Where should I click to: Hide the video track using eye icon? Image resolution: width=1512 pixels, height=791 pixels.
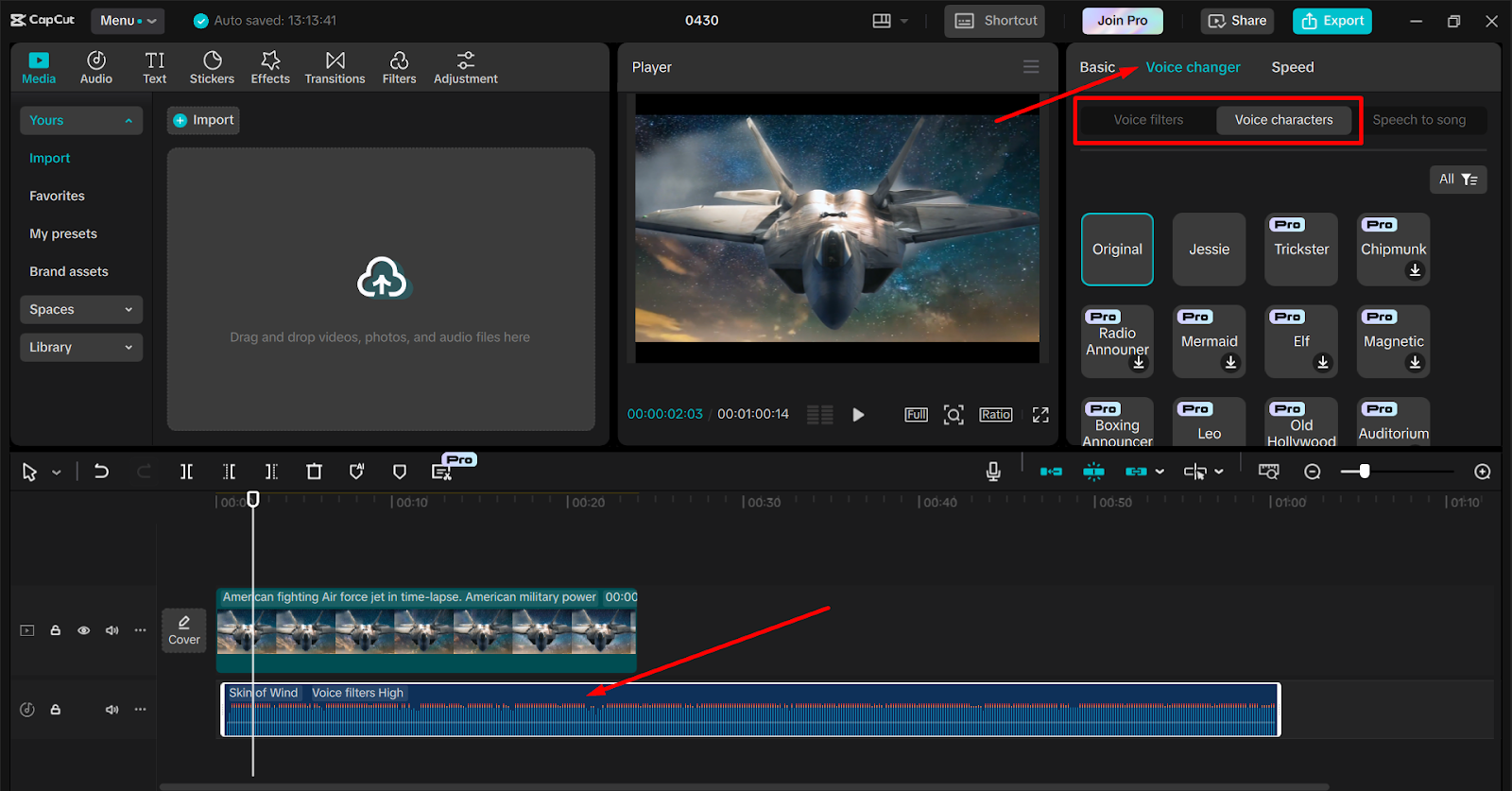(84, 630)
